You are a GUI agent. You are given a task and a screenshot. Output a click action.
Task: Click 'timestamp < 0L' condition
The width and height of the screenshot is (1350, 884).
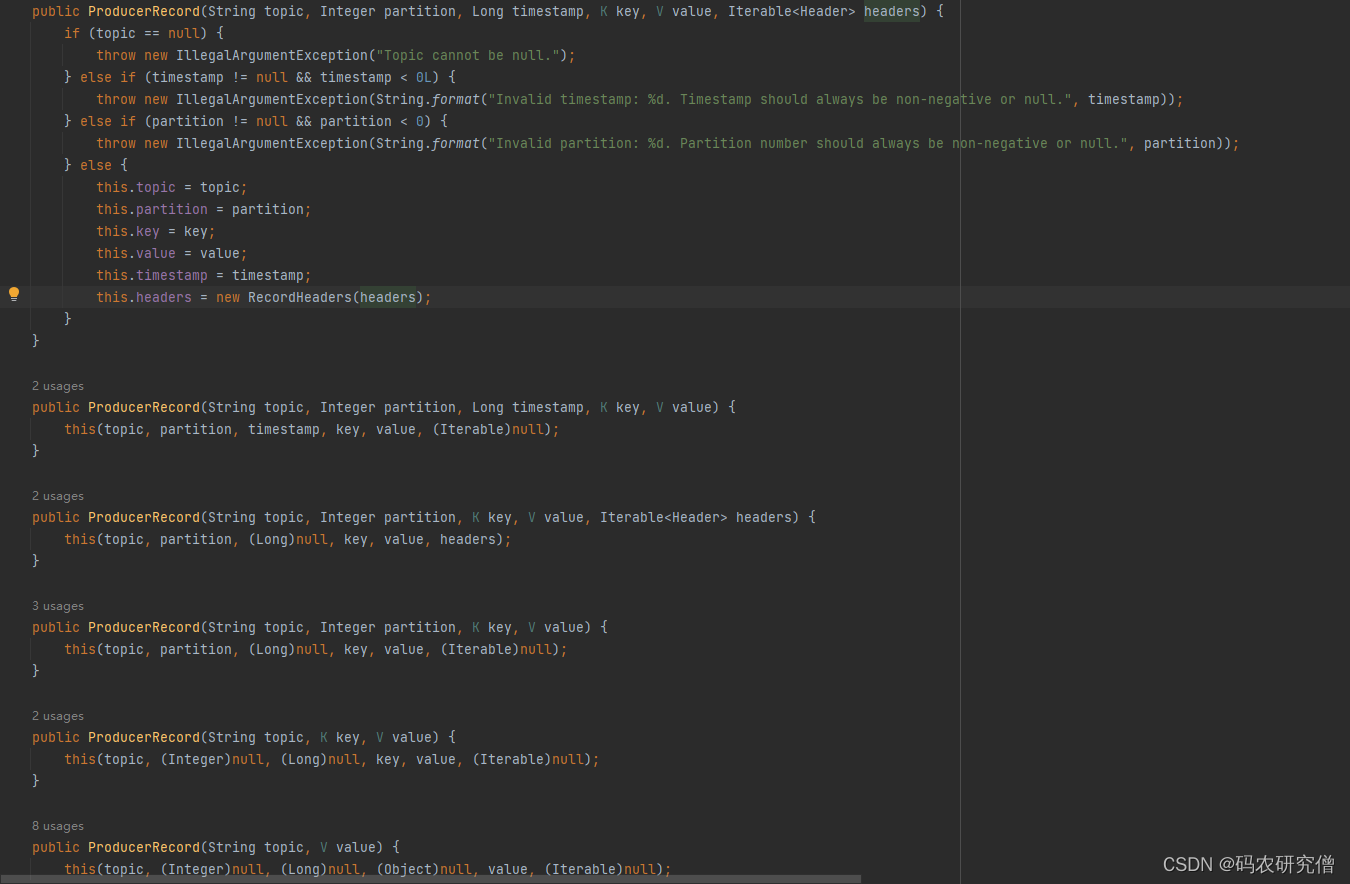(376, 77)
